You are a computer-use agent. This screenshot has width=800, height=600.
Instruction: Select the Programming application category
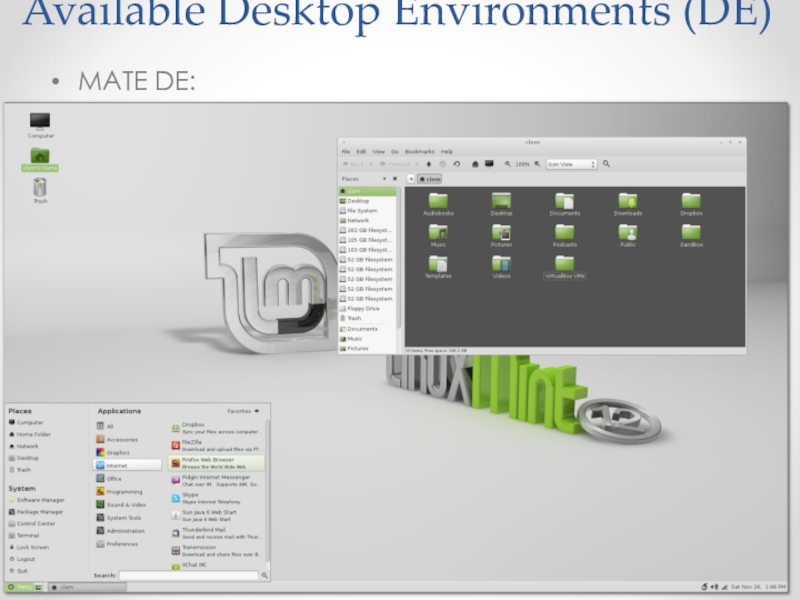click(119, 492)
